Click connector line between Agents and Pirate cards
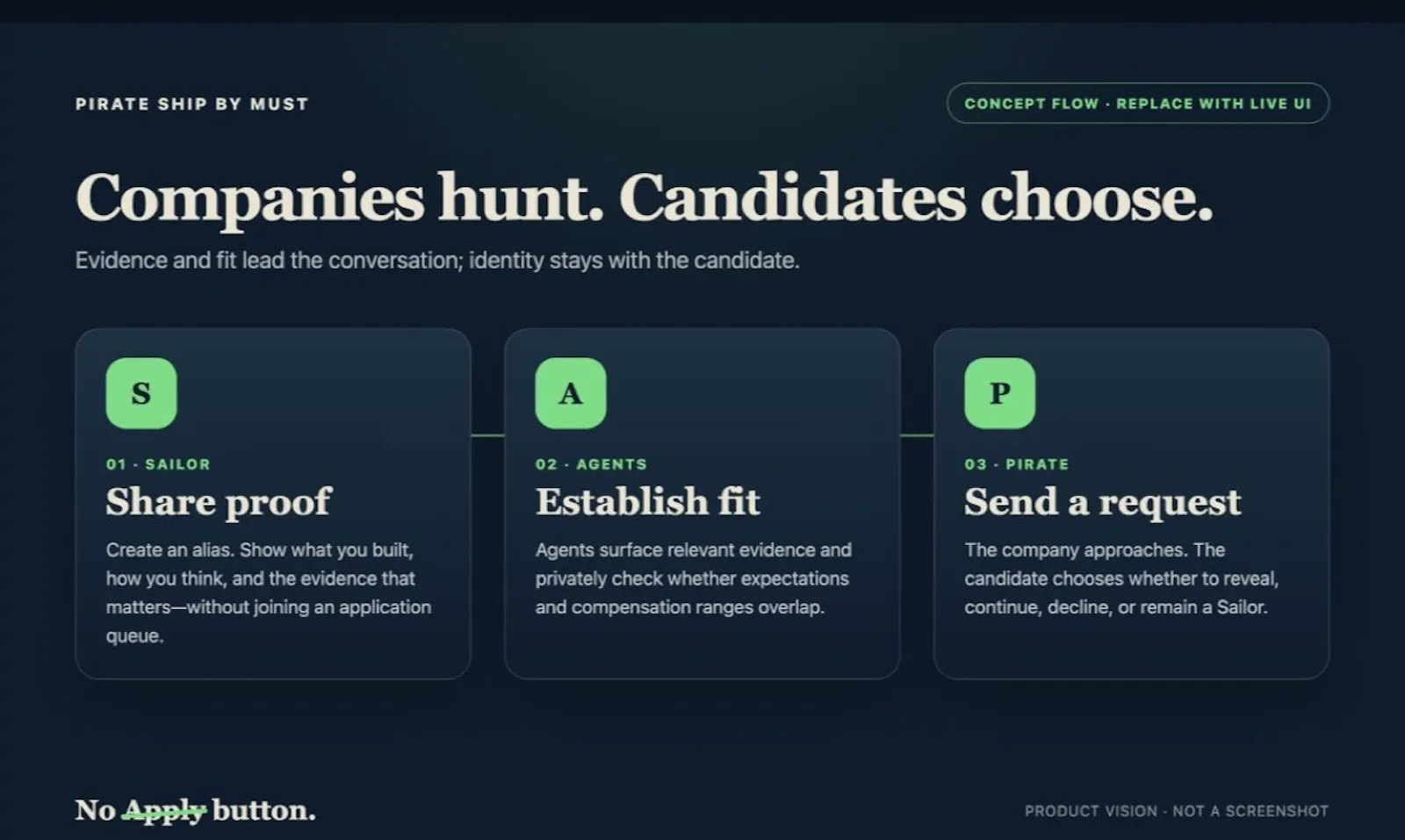This screenshot has height=840, width=1405. pos(918,434)
